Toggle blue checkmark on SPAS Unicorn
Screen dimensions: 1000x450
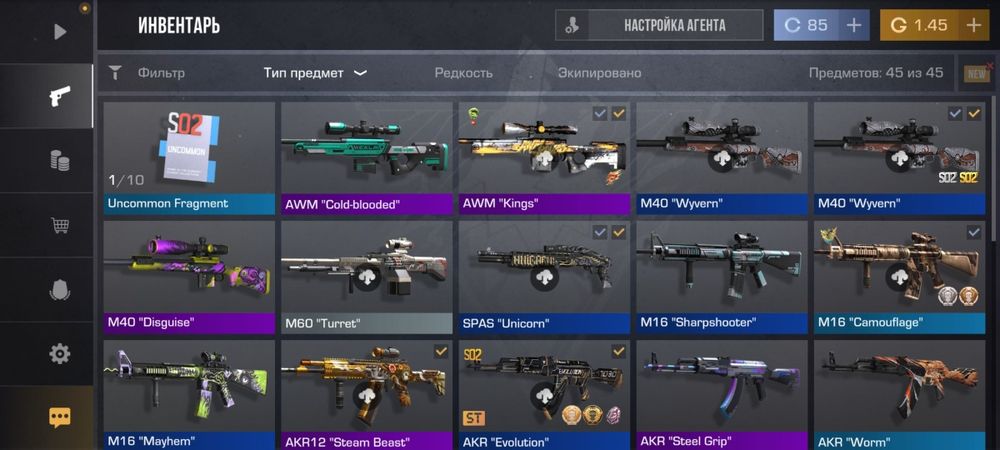coord(599,233)
